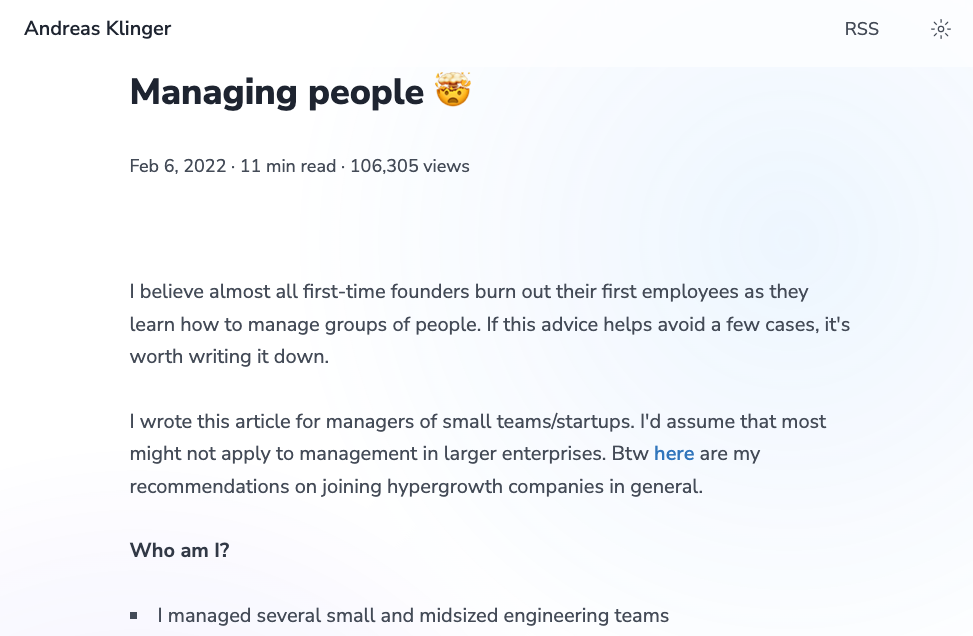Toggle the light/dark theme sun icon
This screenshot has height=636, width=973.
[x=940, y=29]
